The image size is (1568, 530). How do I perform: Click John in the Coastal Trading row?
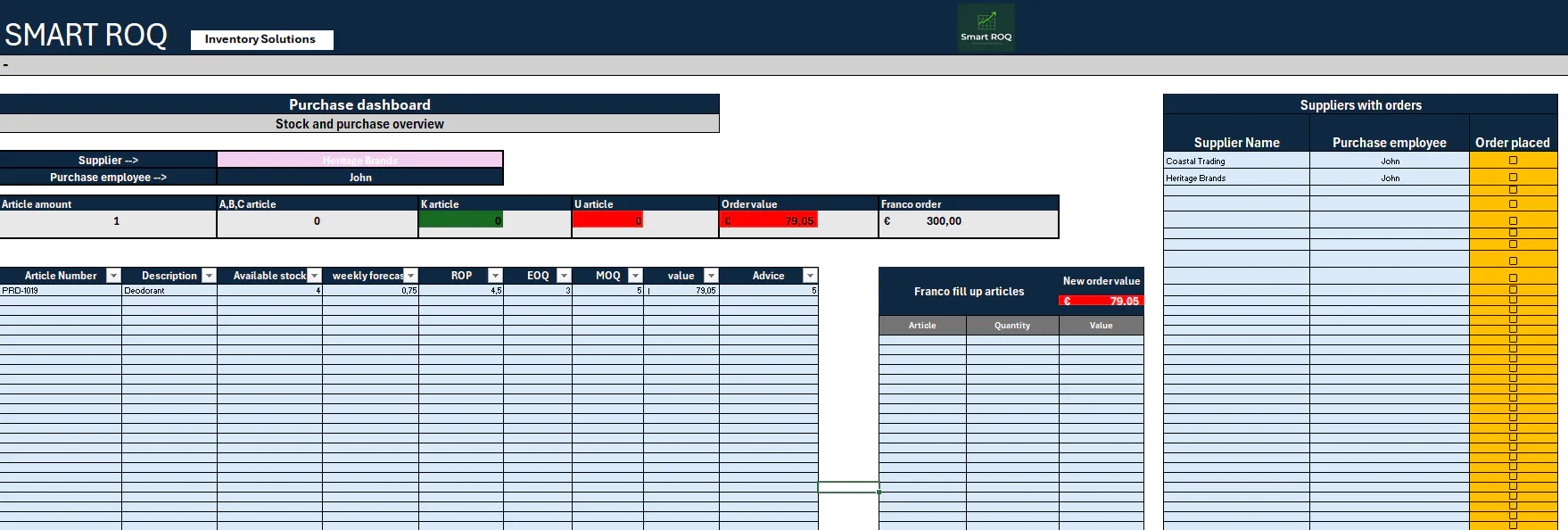pos(1390,161)
